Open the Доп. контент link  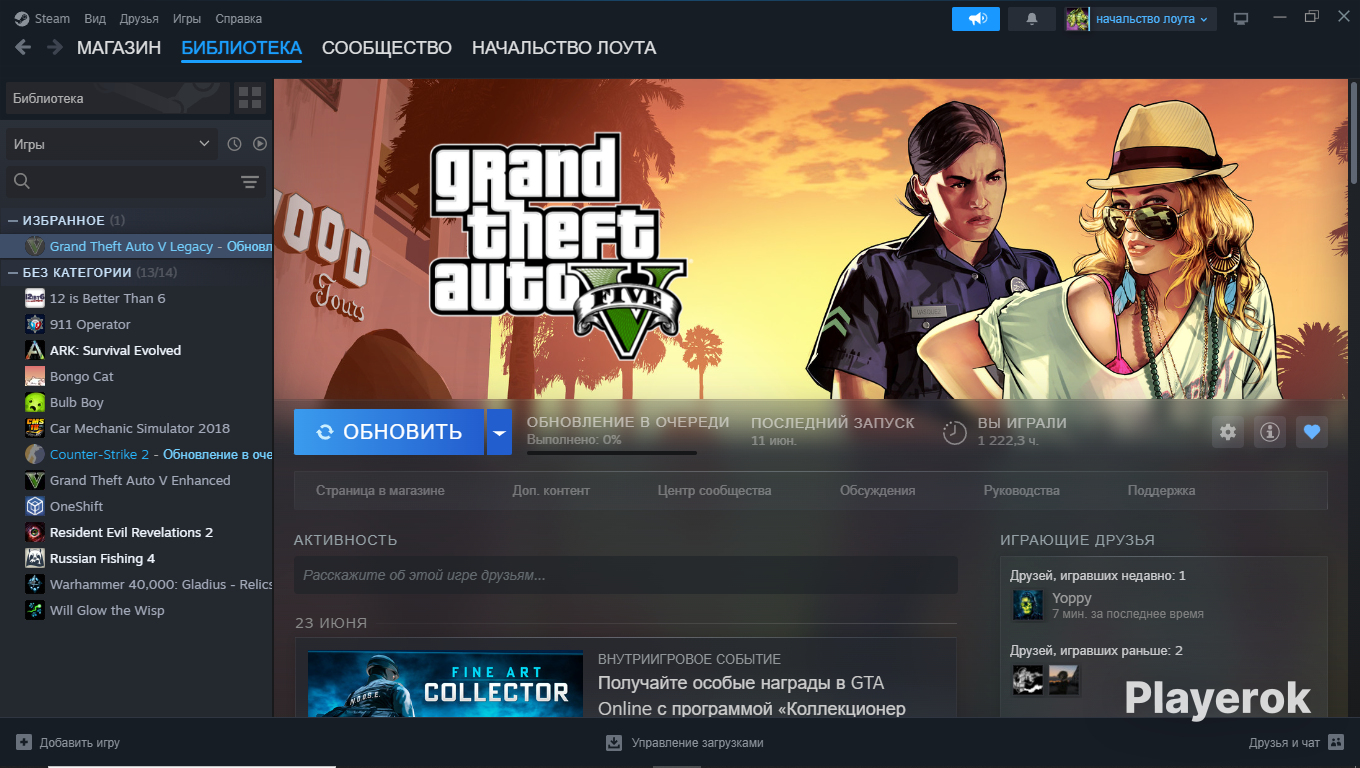click(x=551, y=491)
